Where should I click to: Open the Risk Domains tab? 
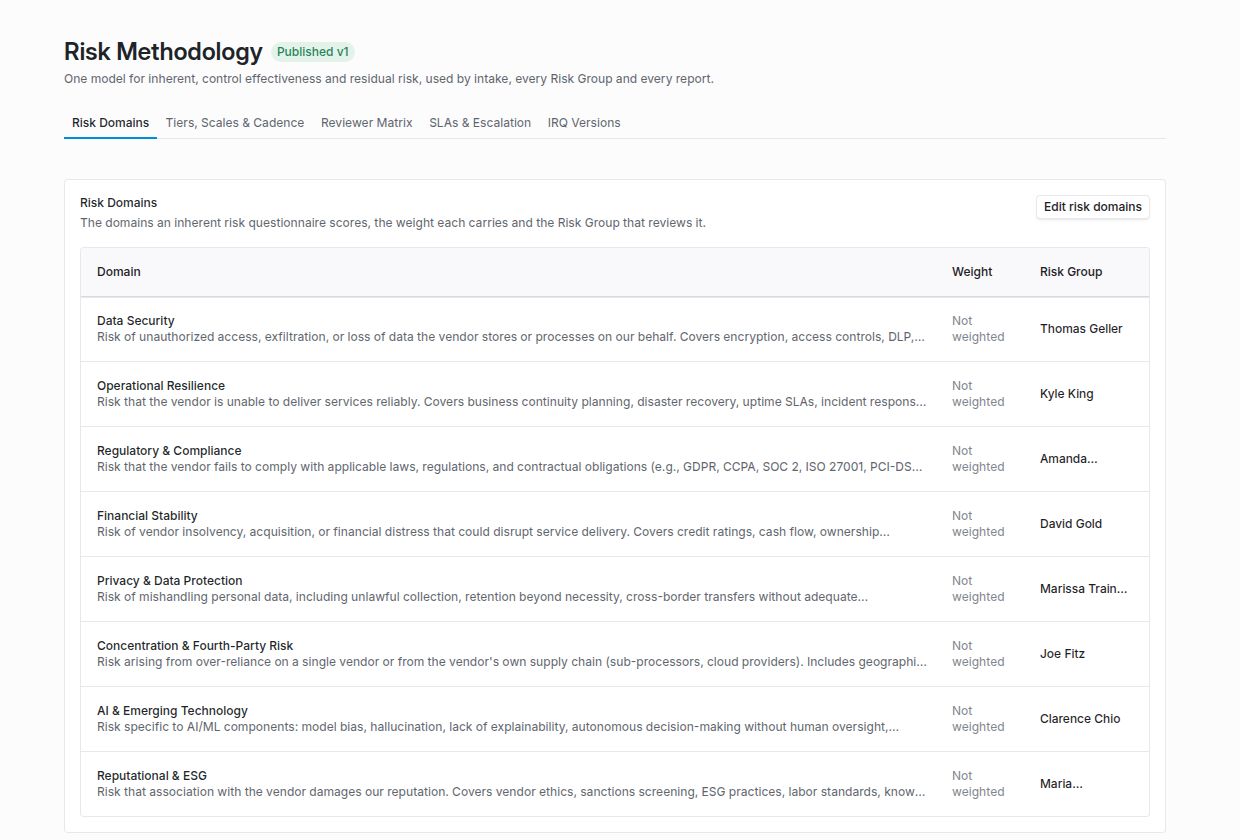(110, 123)
